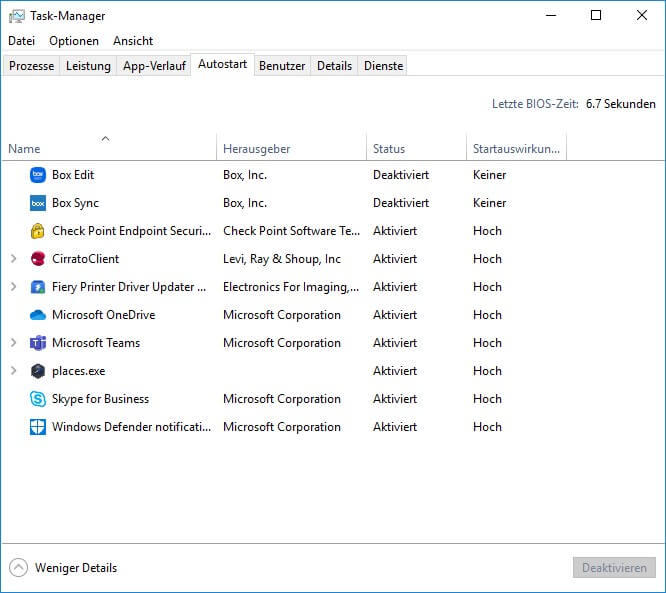Select Check Point Endpoint Security row name
The width and height of the screenshot is (666, 593).
(x=131, y=231)
